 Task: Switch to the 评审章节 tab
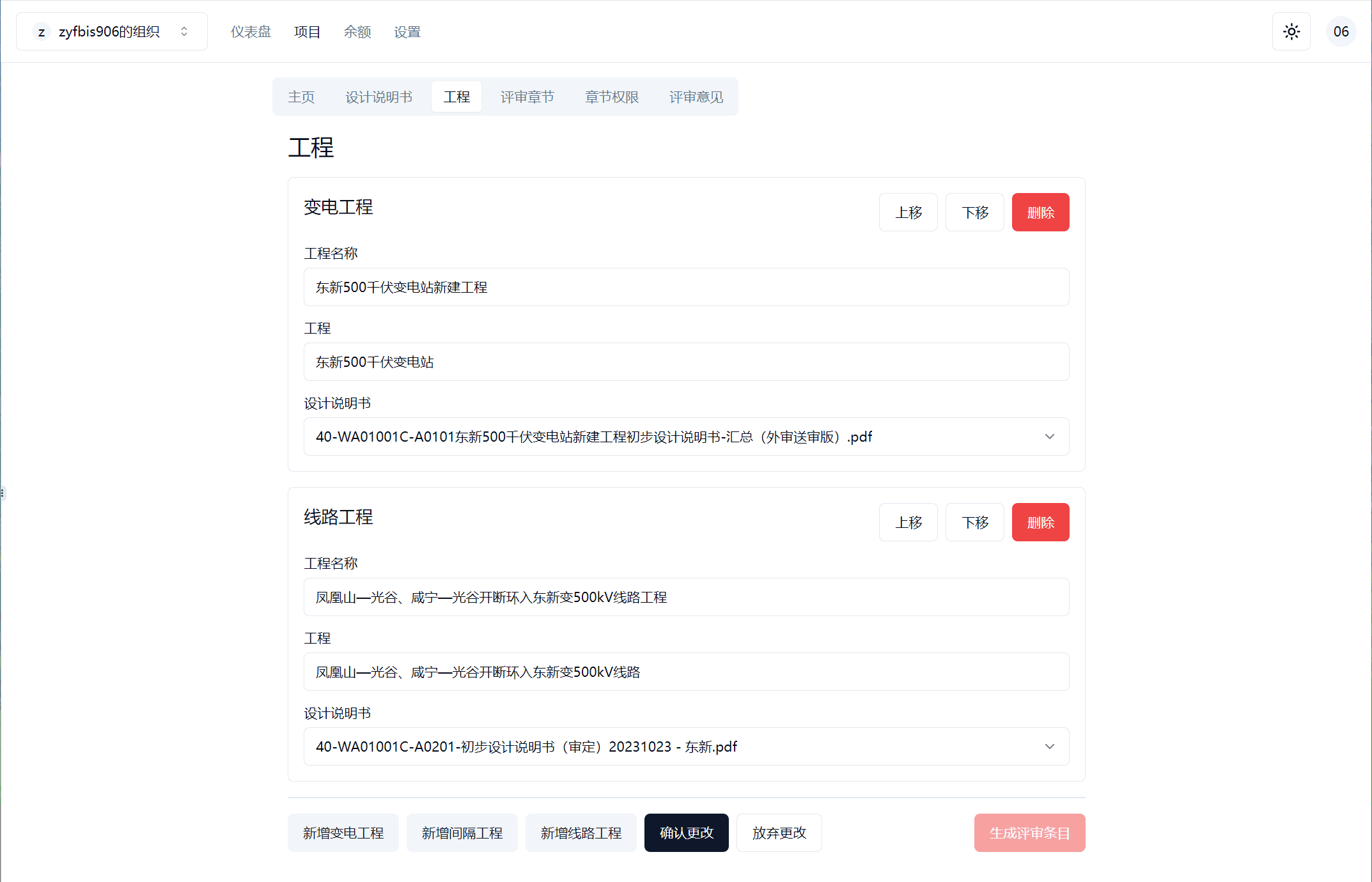[x=527, y=97]
